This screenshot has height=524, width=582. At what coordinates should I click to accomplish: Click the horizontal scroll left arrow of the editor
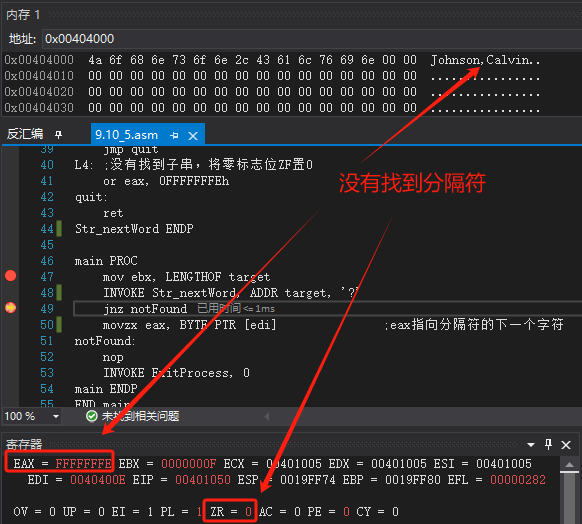(x=267, y=416)
